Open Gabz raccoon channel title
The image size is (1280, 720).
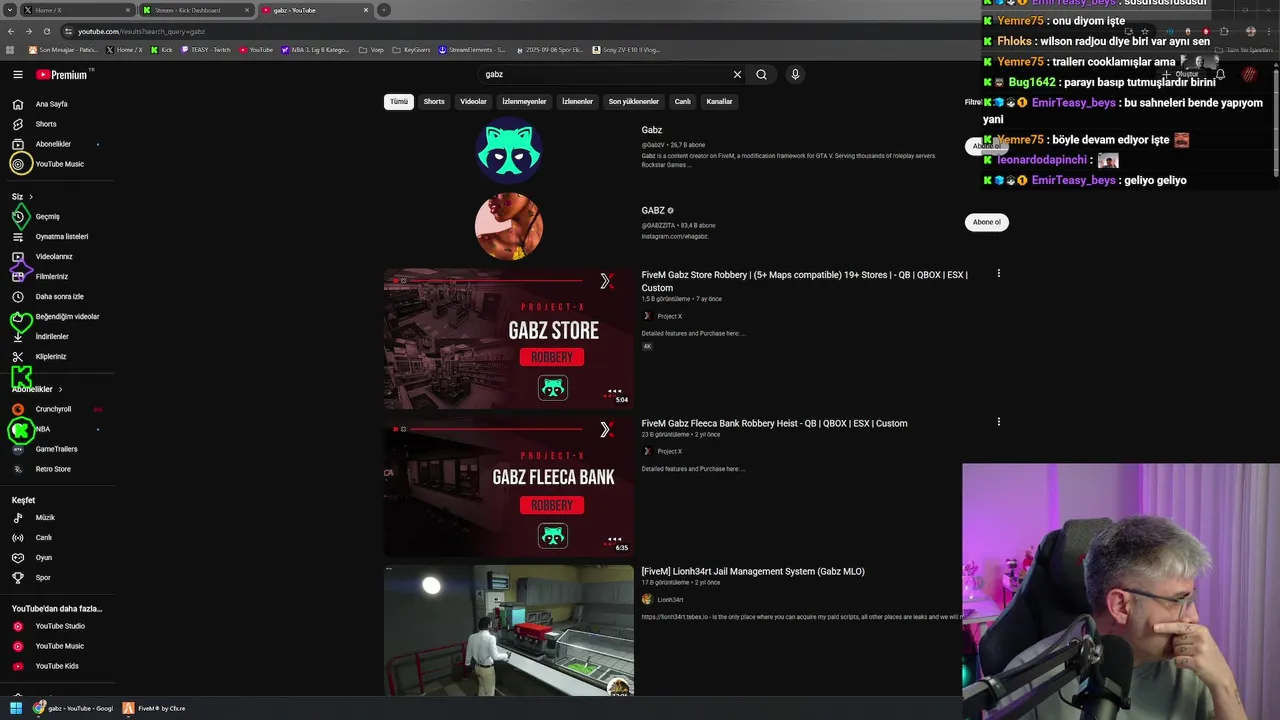[x=652, y=130]
